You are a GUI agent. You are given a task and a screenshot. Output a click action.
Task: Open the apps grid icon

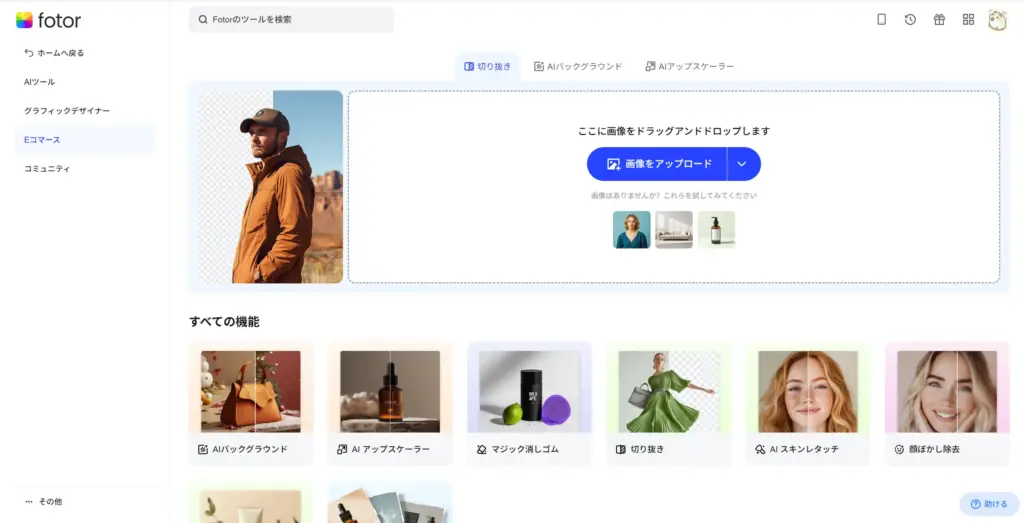coord(968,20)
